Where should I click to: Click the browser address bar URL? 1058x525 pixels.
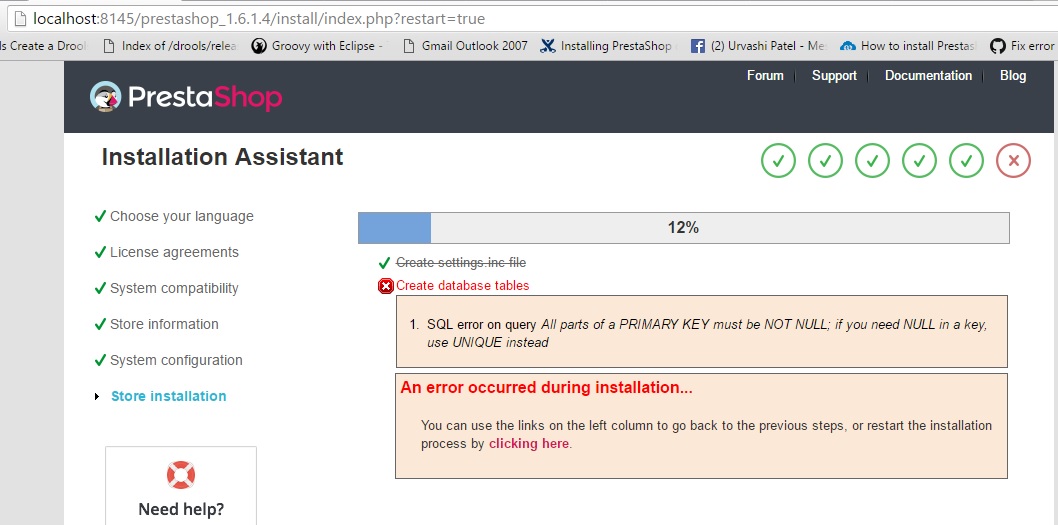(x=259, y=19)
